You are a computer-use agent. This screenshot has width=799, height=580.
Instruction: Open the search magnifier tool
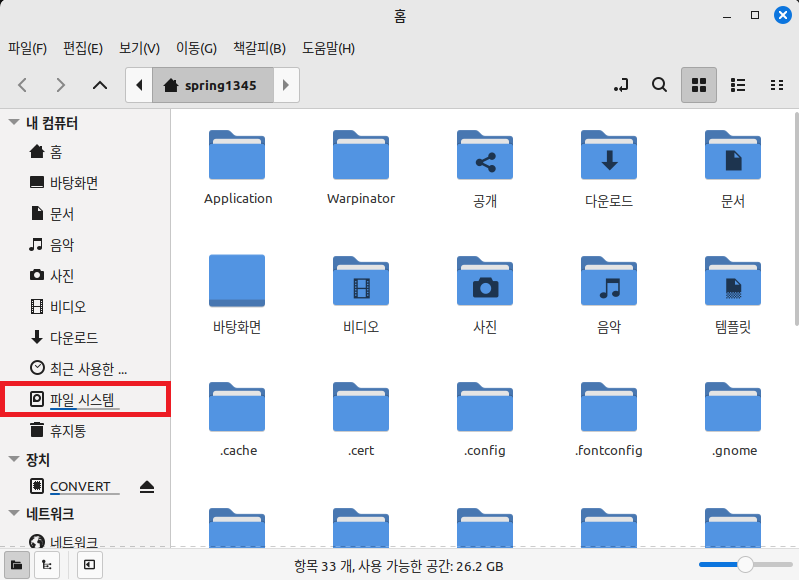click(659, 85)
